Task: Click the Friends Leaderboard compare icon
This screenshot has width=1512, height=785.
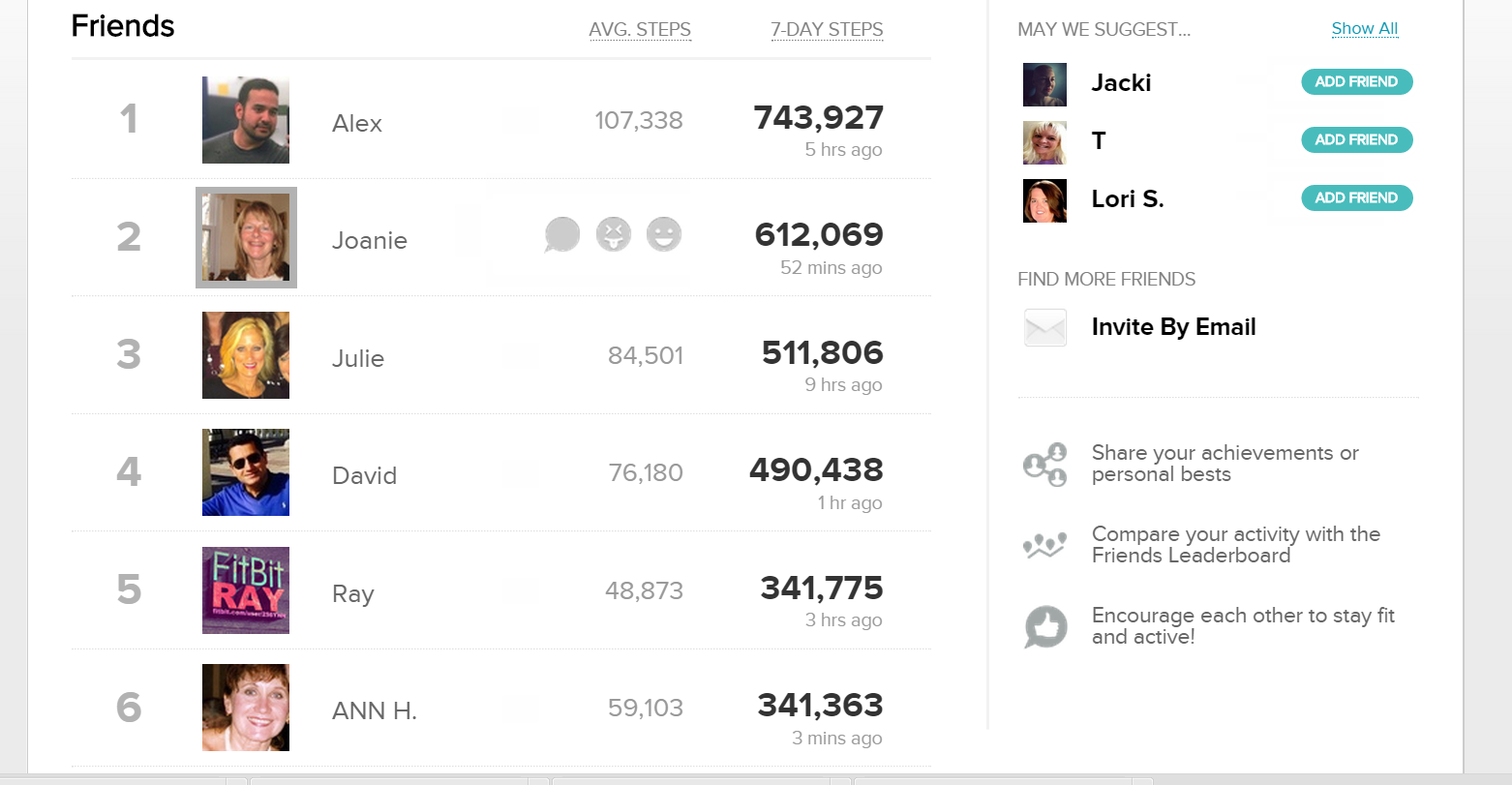Action: tap(1045, 546)
